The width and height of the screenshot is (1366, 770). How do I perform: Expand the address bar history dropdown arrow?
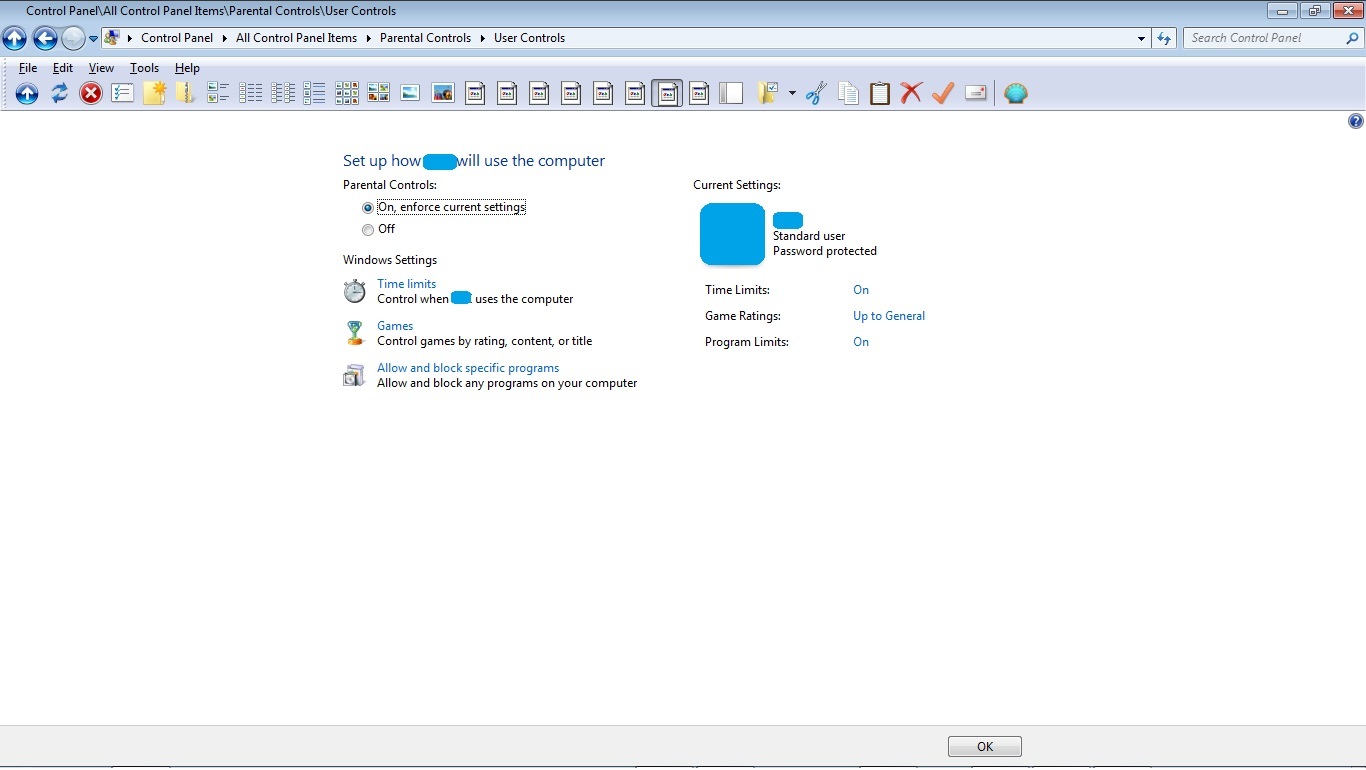(x=1142, y=39)
